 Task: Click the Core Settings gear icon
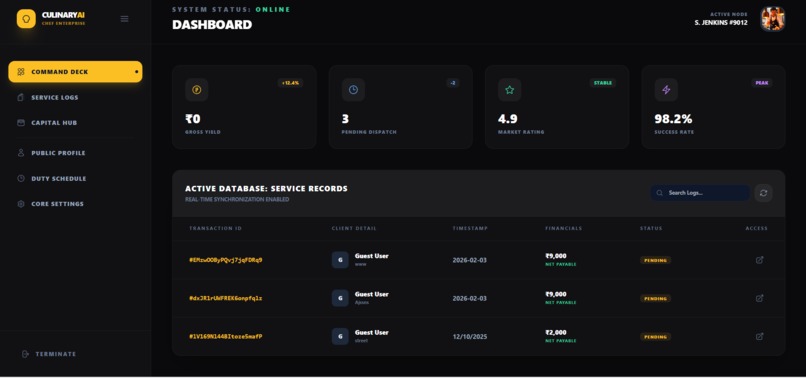click(21, 204)
